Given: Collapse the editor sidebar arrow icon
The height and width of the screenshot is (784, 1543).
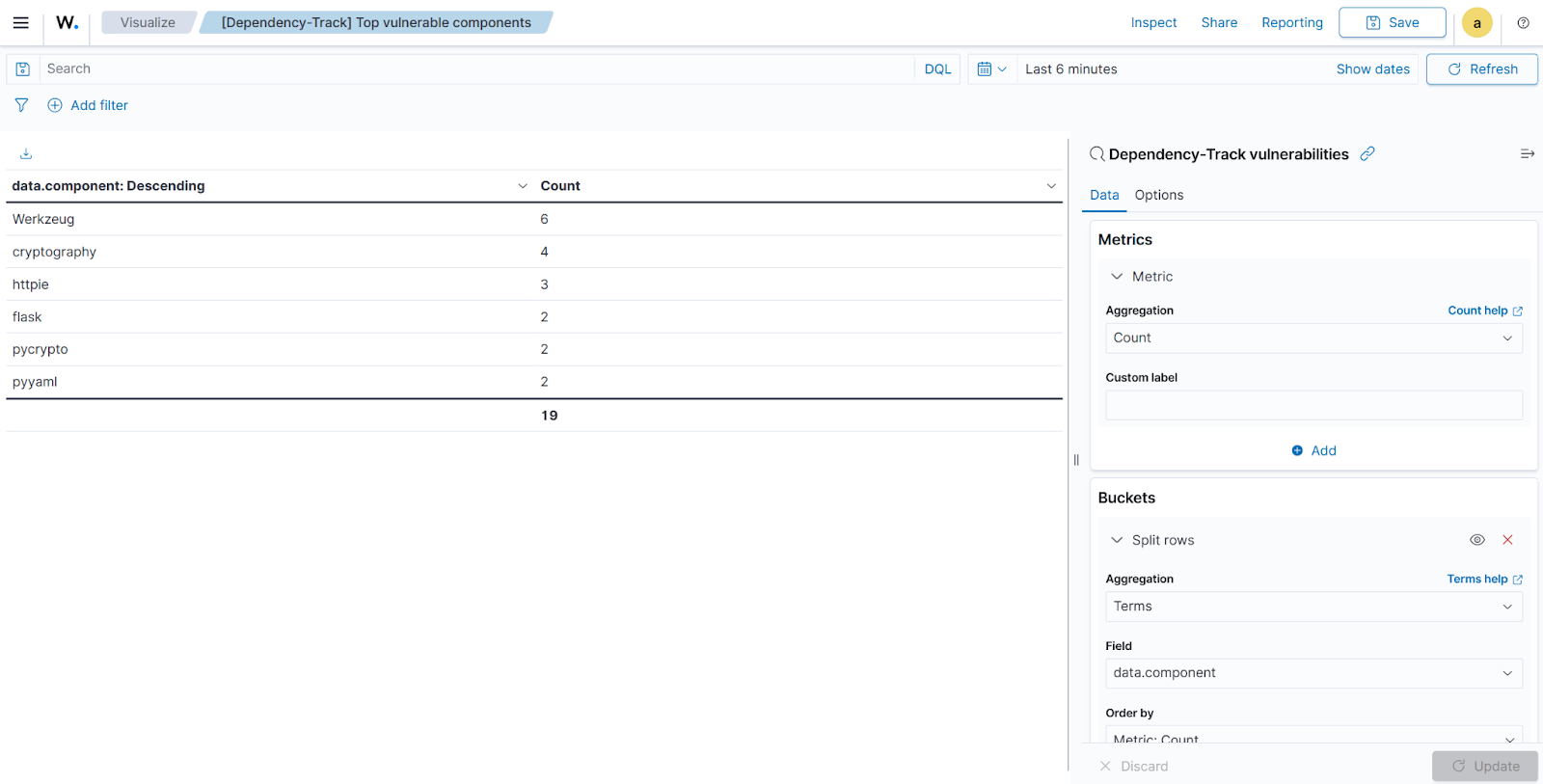Looking at the screenshot, I should 1527,154.
